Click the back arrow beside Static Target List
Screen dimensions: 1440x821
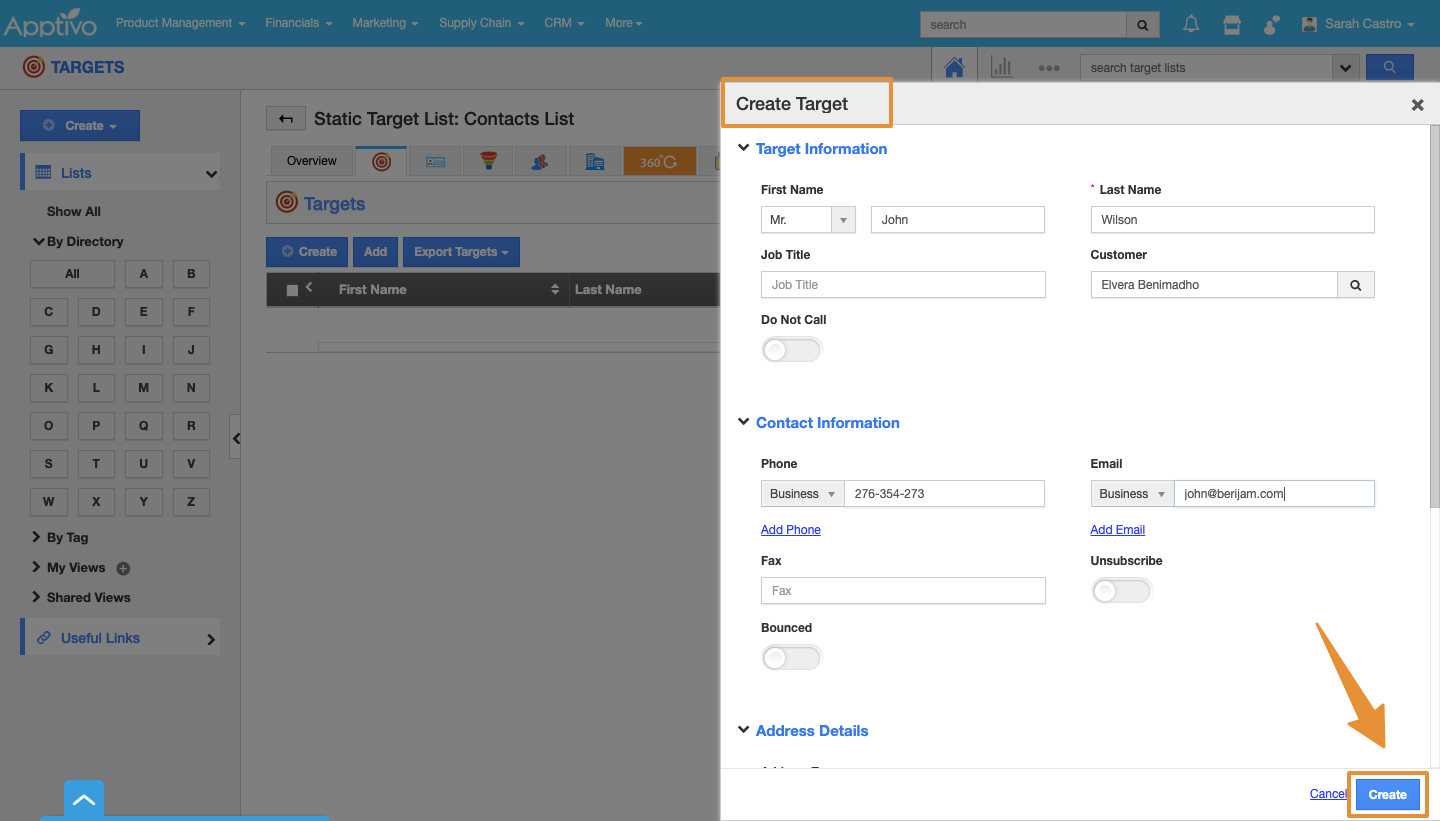[x=286, y=119]
